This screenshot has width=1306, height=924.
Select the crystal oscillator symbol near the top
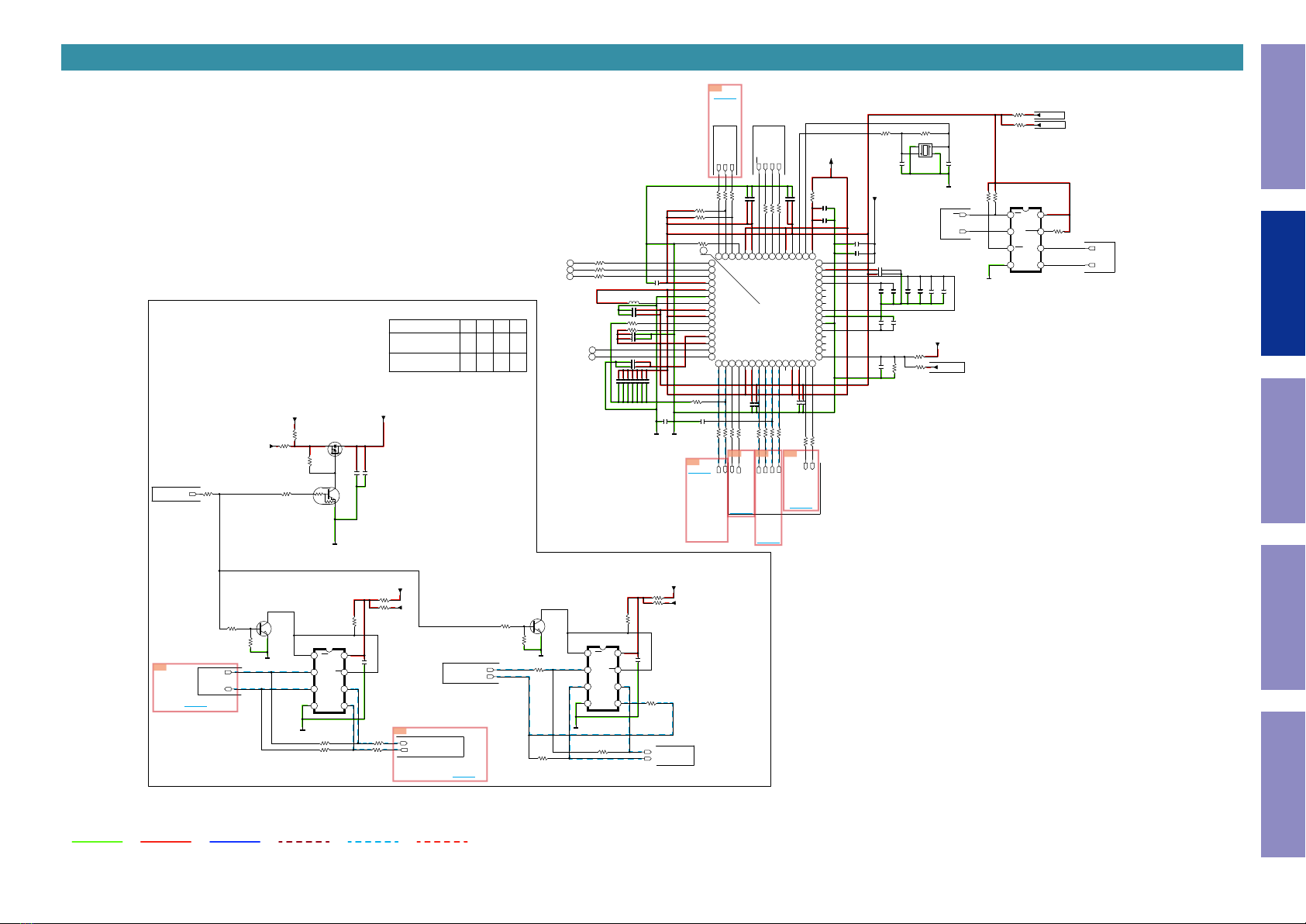tap(925, 150)
